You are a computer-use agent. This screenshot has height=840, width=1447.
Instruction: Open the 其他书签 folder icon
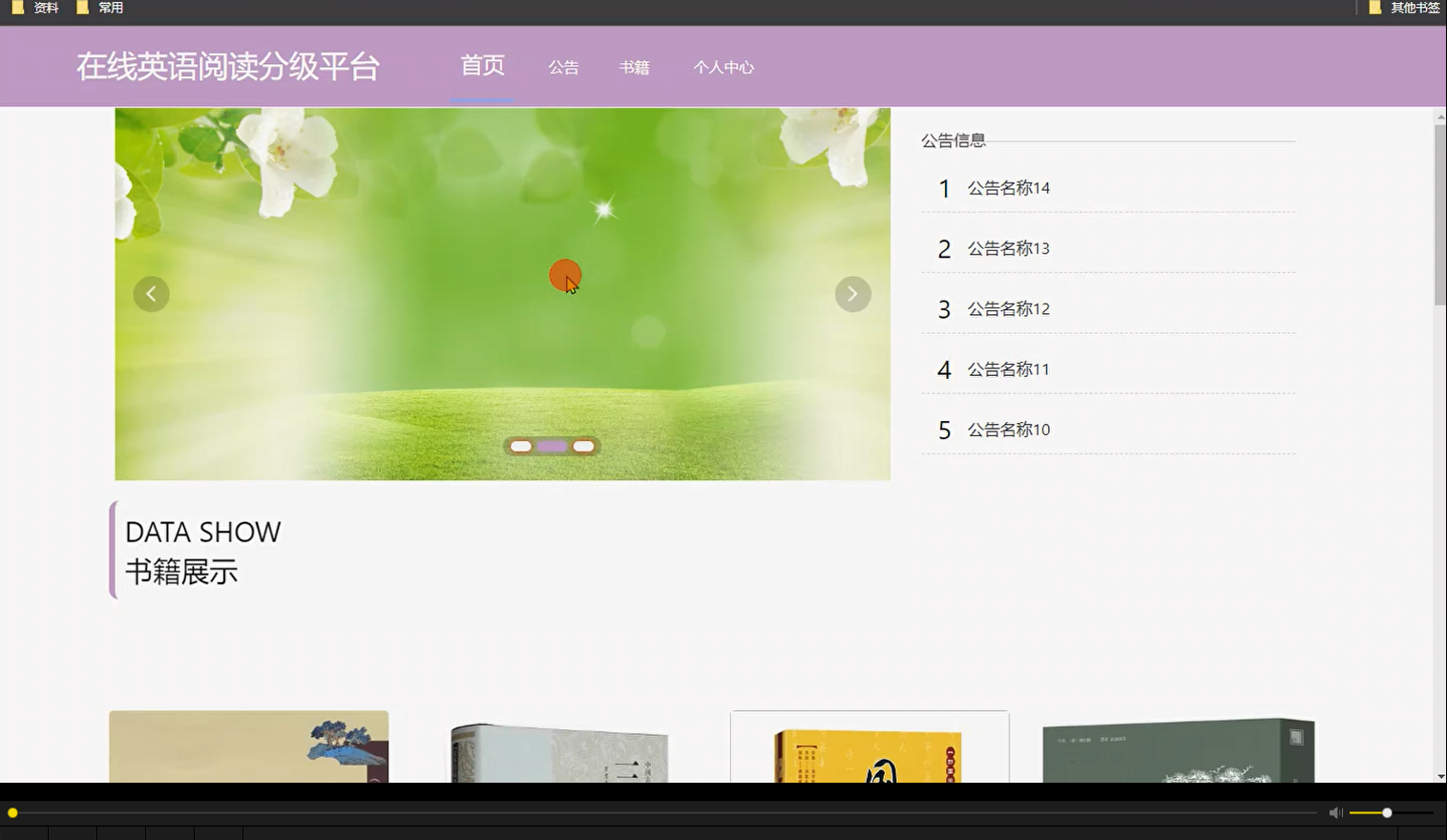click(1374, 8)
